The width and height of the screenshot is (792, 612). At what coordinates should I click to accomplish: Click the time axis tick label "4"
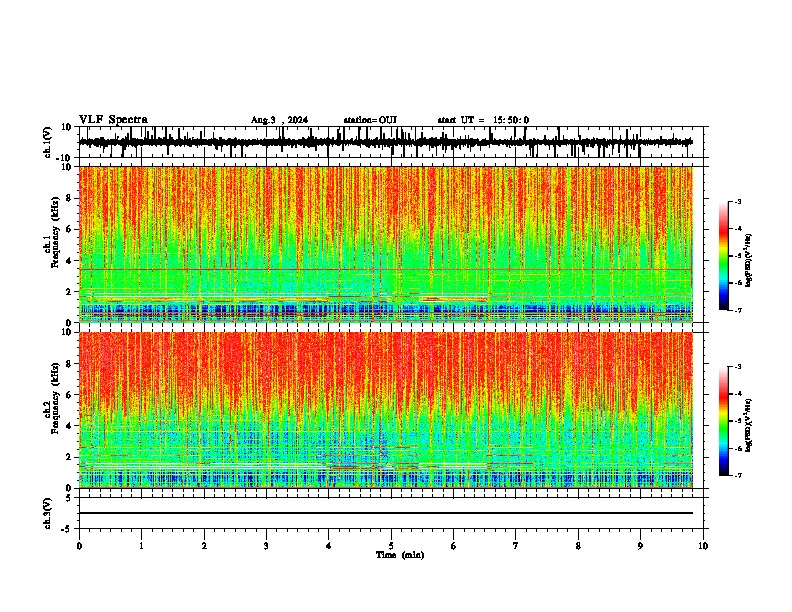(x=329, y=546)
